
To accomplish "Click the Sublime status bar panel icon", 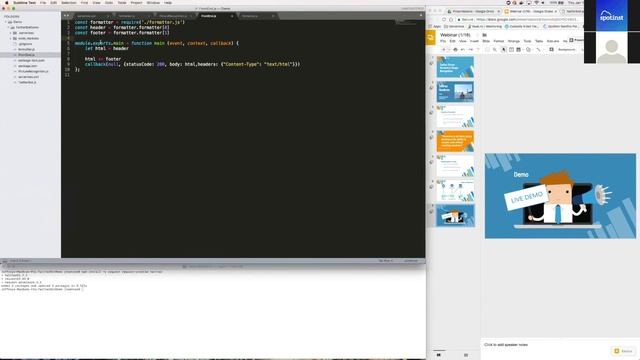I will 4,261.
